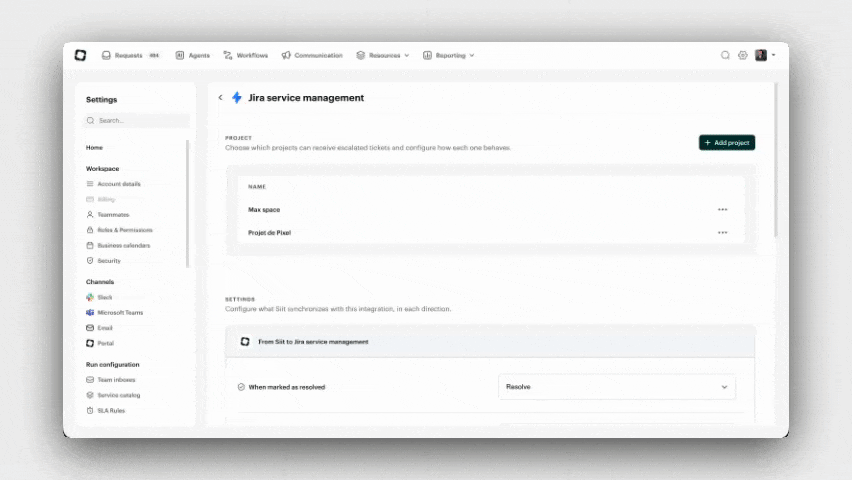Open Teammates settings
This screenshot has width=852, height=480.
108,215
